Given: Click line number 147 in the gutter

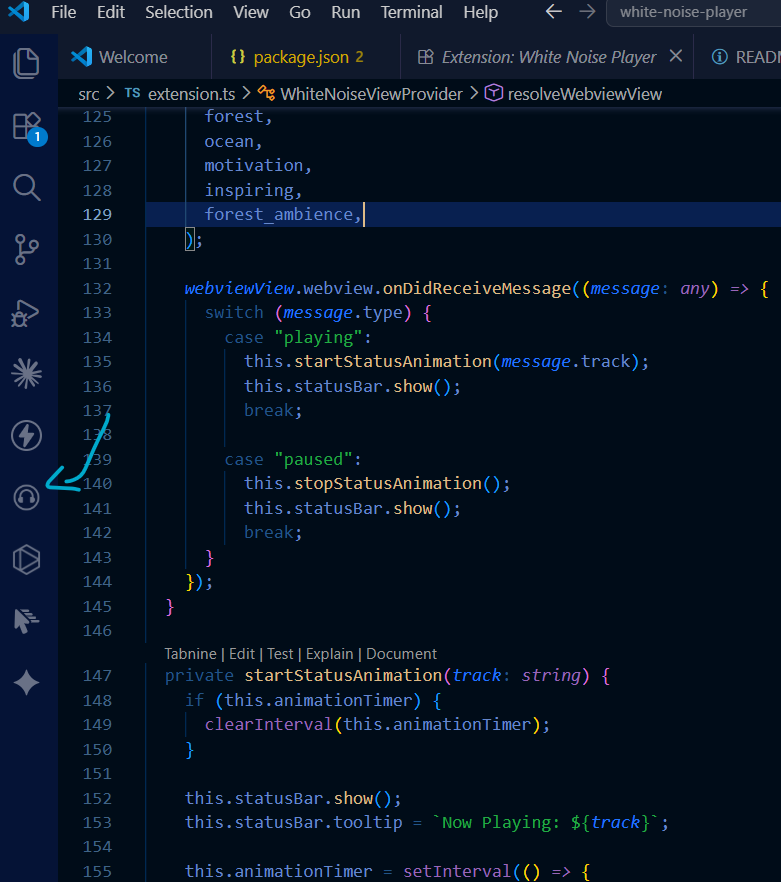Looking at the screenshot, I should coord(97,675).
